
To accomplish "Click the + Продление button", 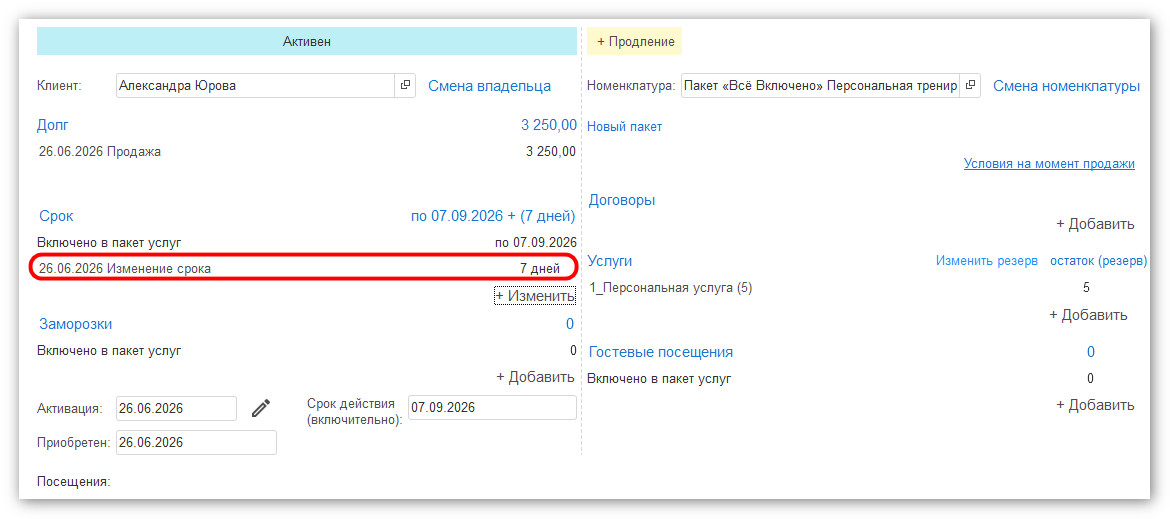I will coord(634,42).
